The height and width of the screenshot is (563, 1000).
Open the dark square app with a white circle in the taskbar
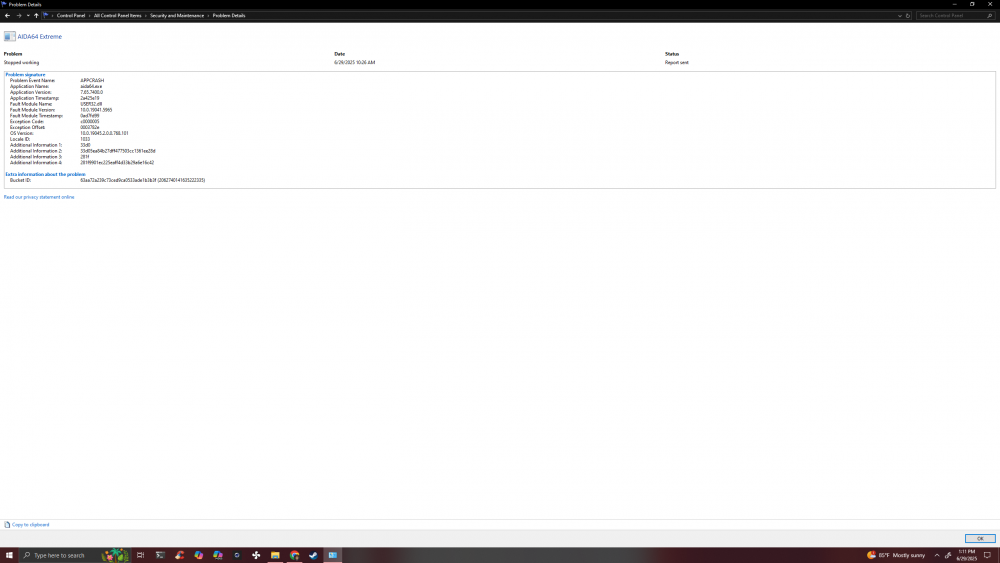237,555
